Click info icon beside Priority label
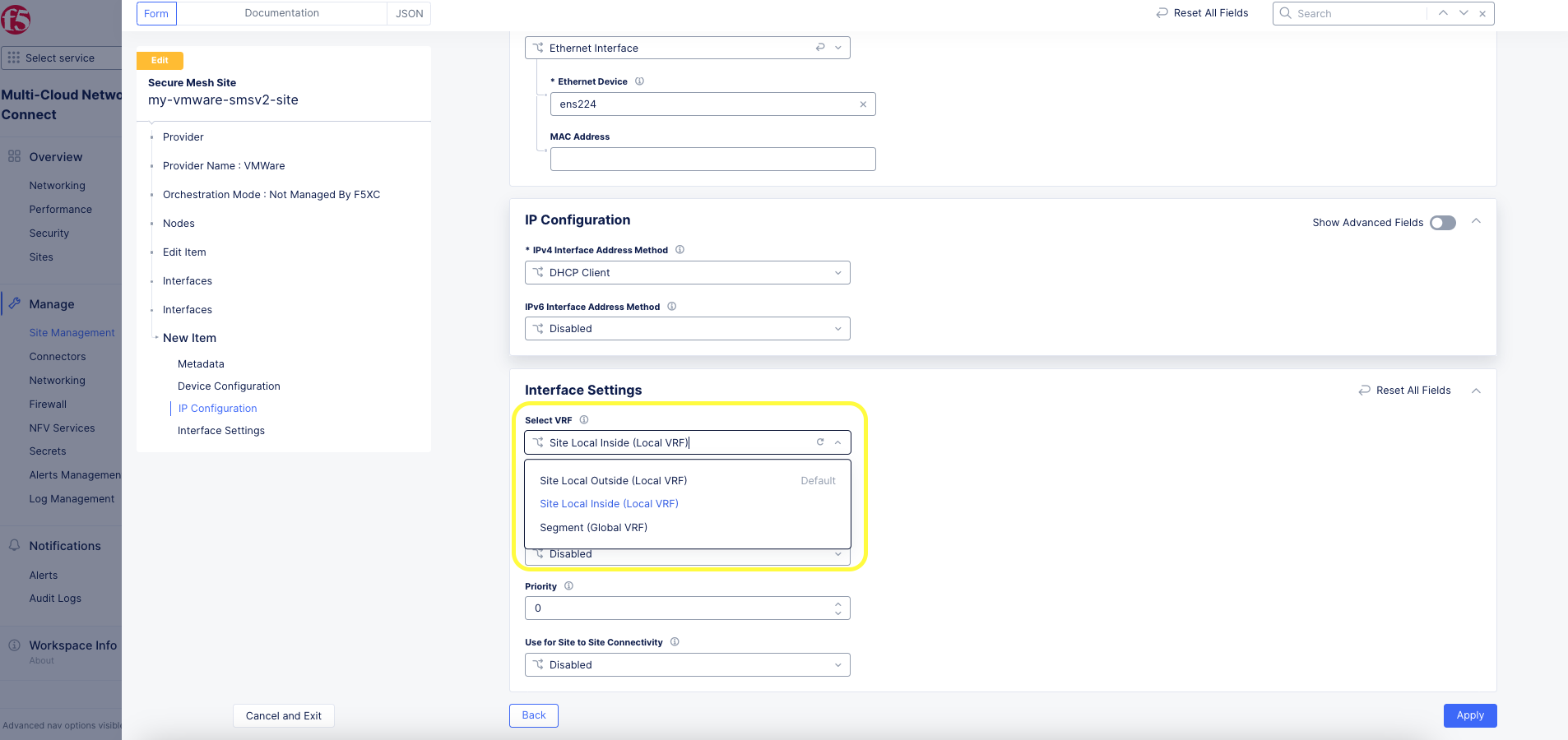The image size is (1568, 740). pos(568,586)
